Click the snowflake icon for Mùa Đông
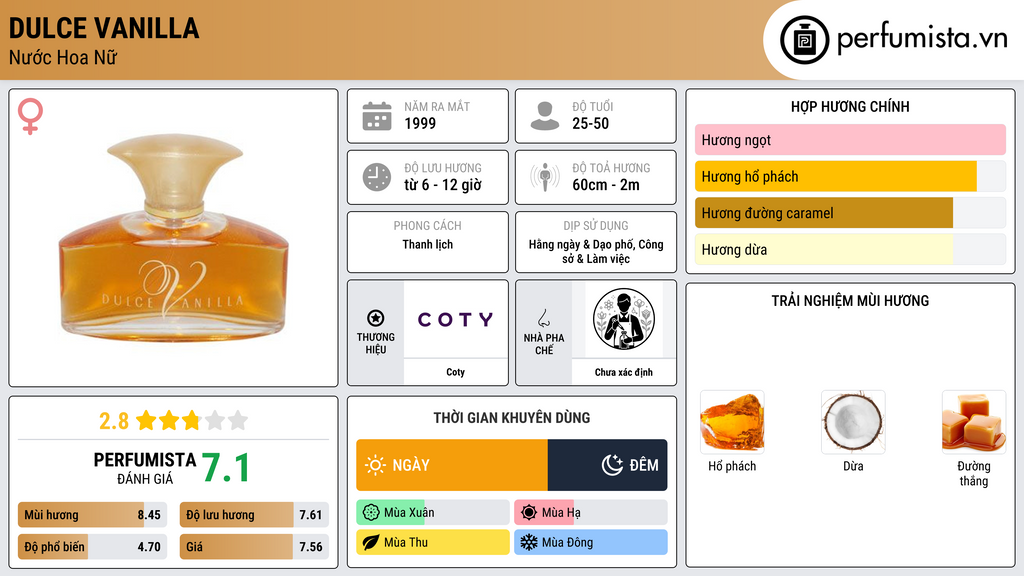 tap(529, 542)
